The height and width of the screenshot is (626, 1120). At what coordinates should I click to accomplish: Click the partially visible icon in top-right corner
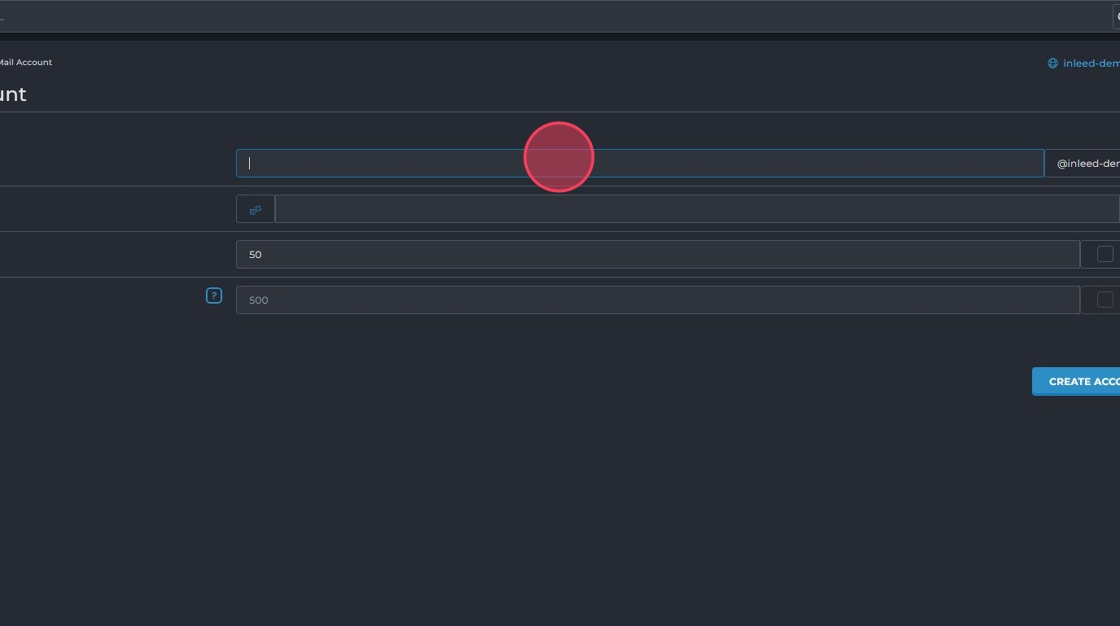[x=1116, y=16]
